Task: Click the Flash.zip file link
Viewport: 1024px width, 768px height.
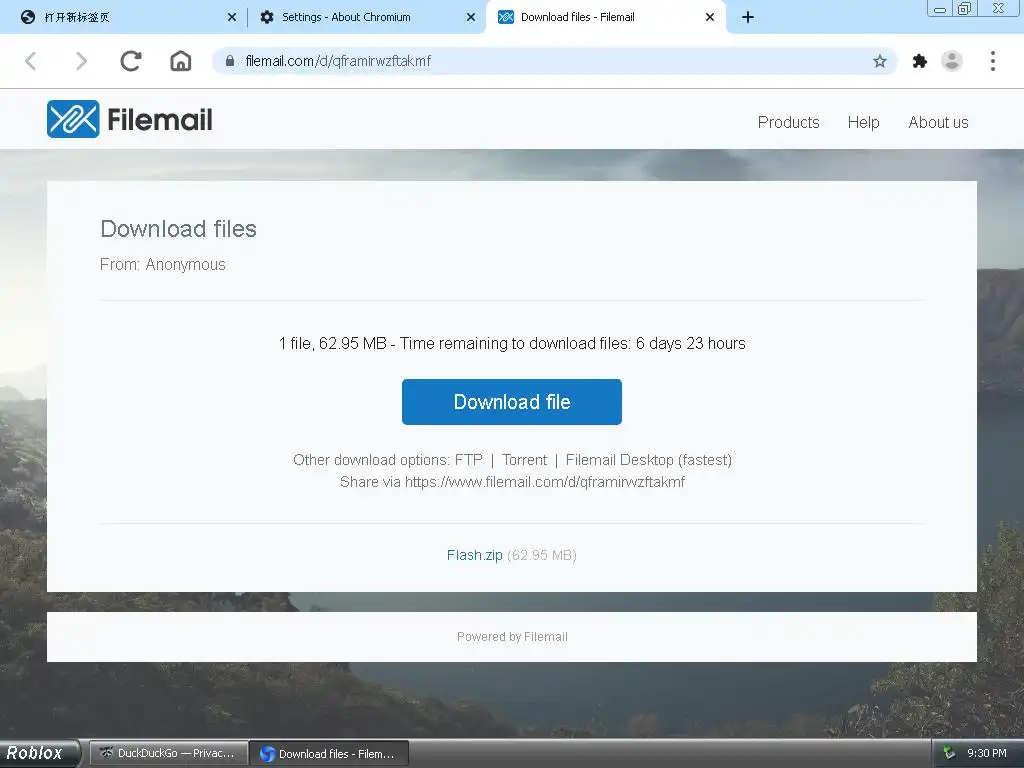Action: 475,555
